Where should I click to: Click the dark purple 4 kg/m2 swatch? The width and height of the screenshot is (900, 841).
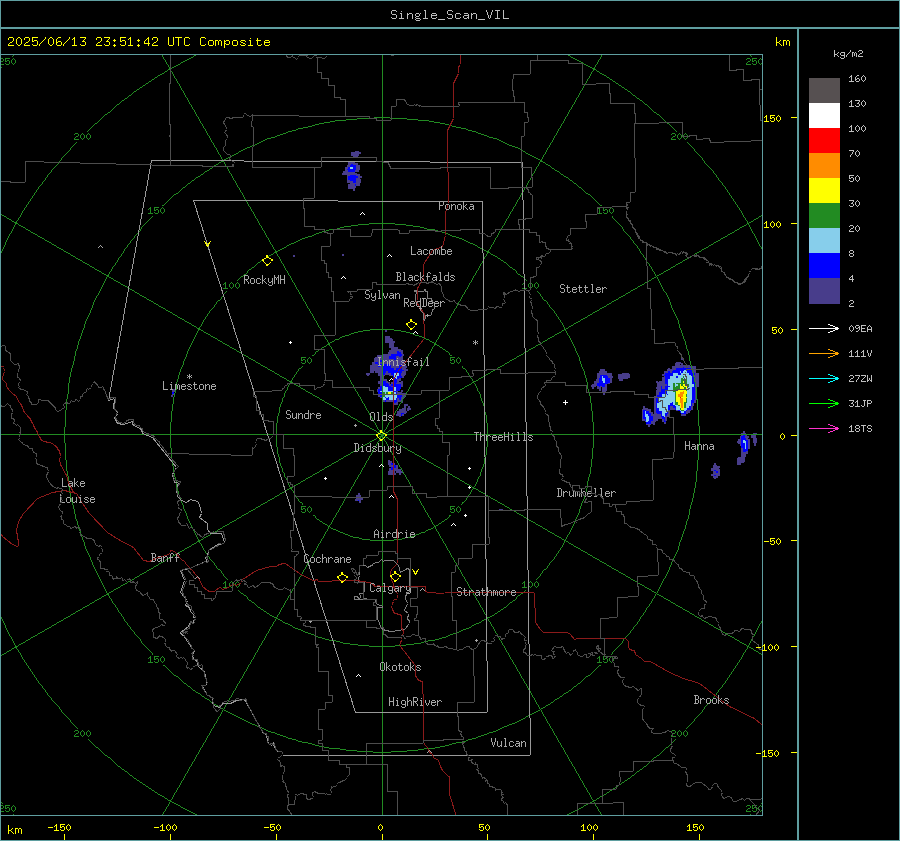coord(824,290)
